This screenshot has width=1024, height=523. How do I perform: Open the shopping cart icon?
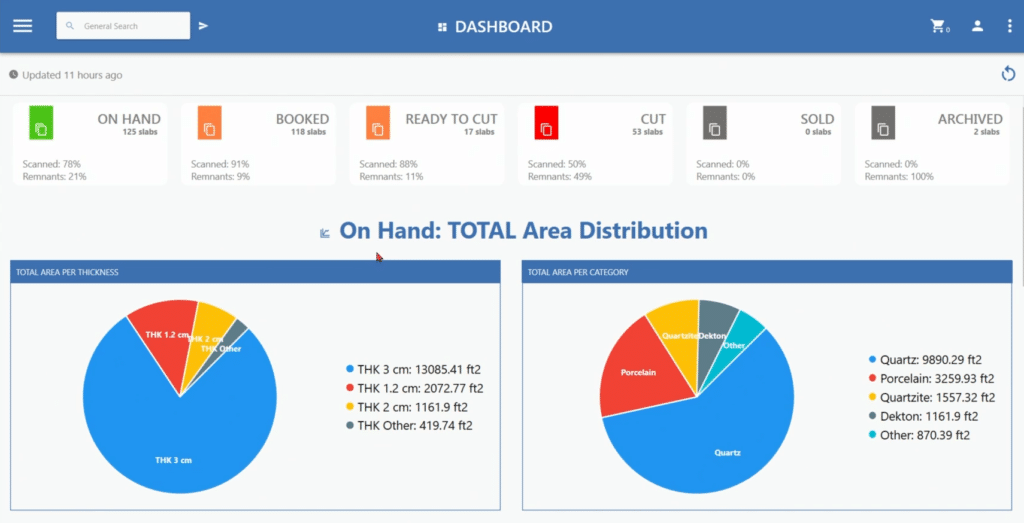click(938, 26)
